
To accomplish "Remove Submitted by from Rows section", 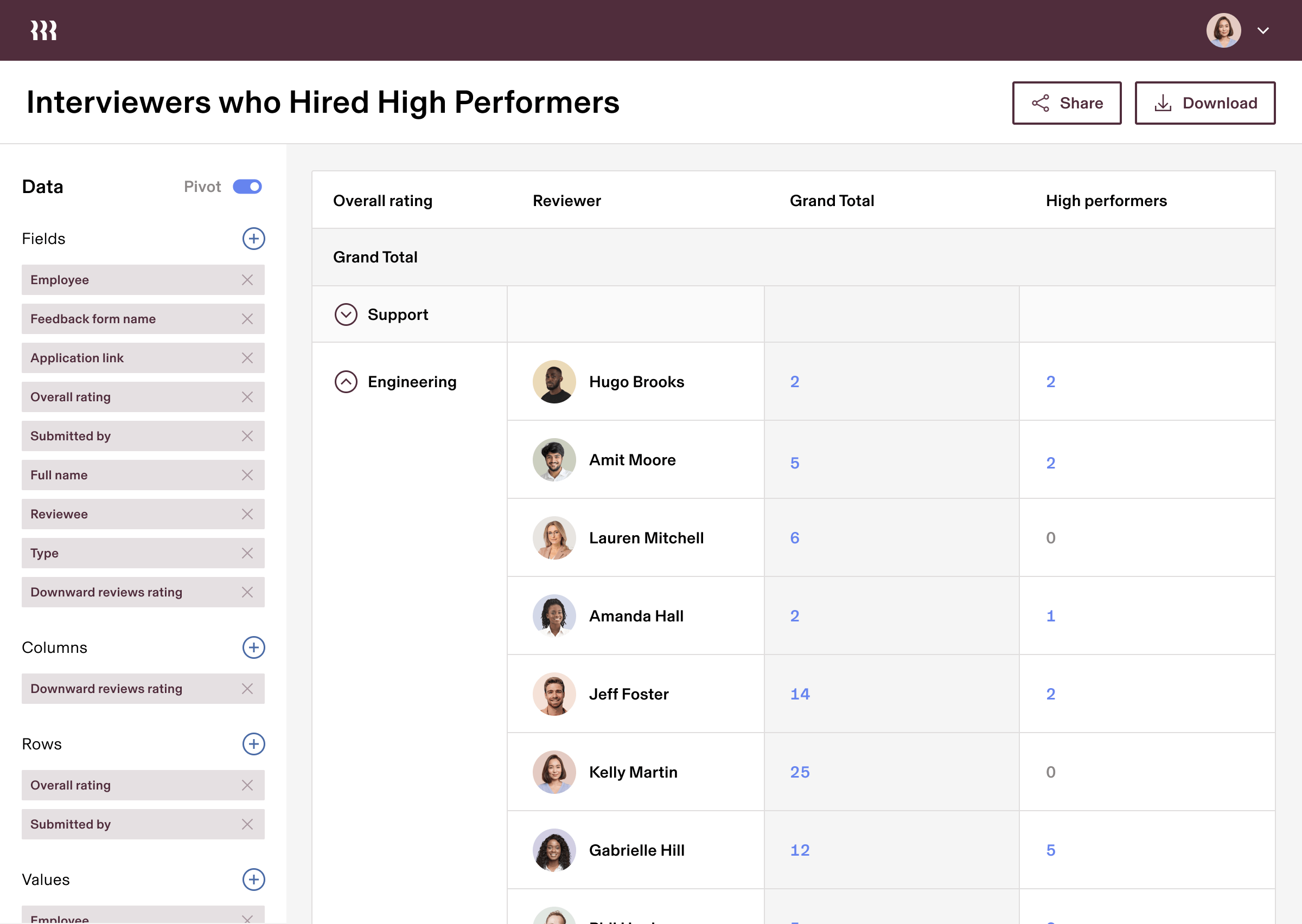I will click(247, 824).
